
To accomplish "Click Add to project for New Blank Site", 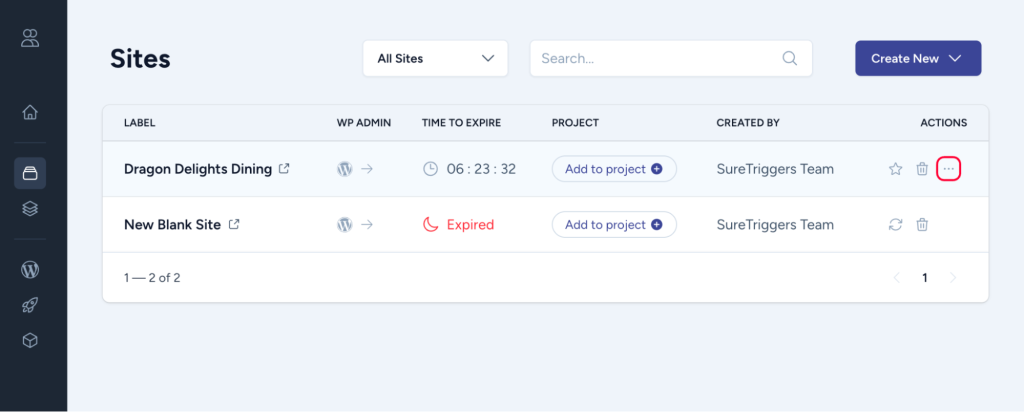I will [x=613, y=225].
